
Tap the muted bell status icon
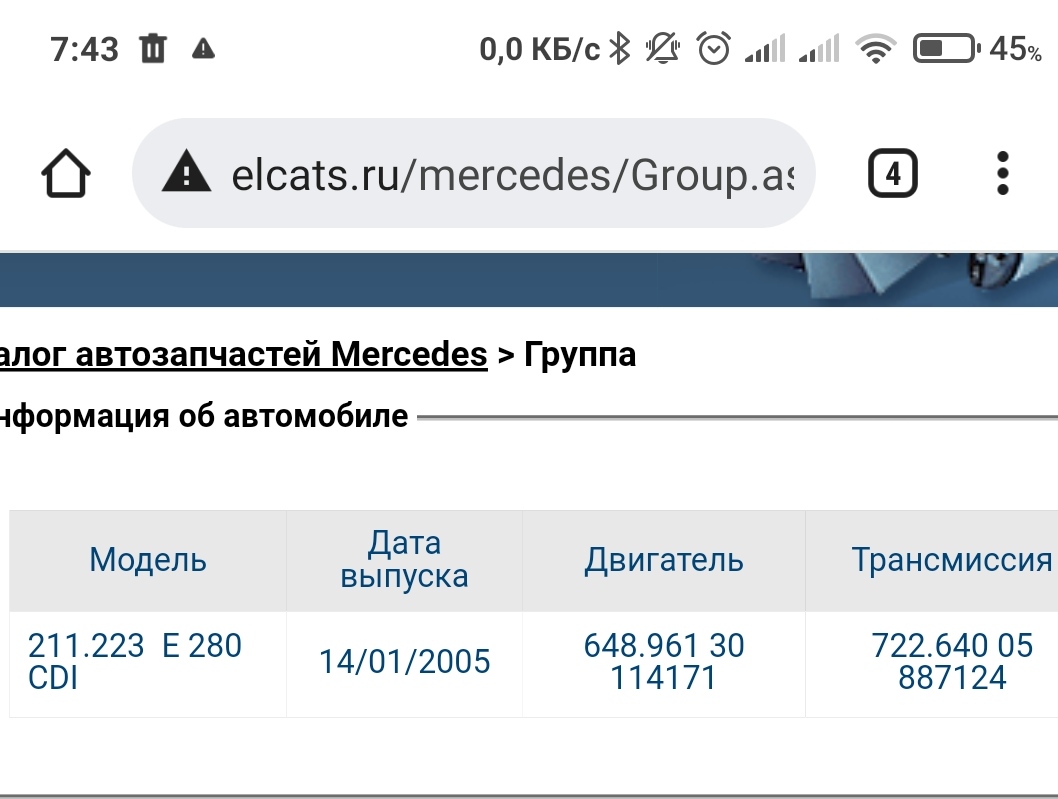tap(662, 48)
